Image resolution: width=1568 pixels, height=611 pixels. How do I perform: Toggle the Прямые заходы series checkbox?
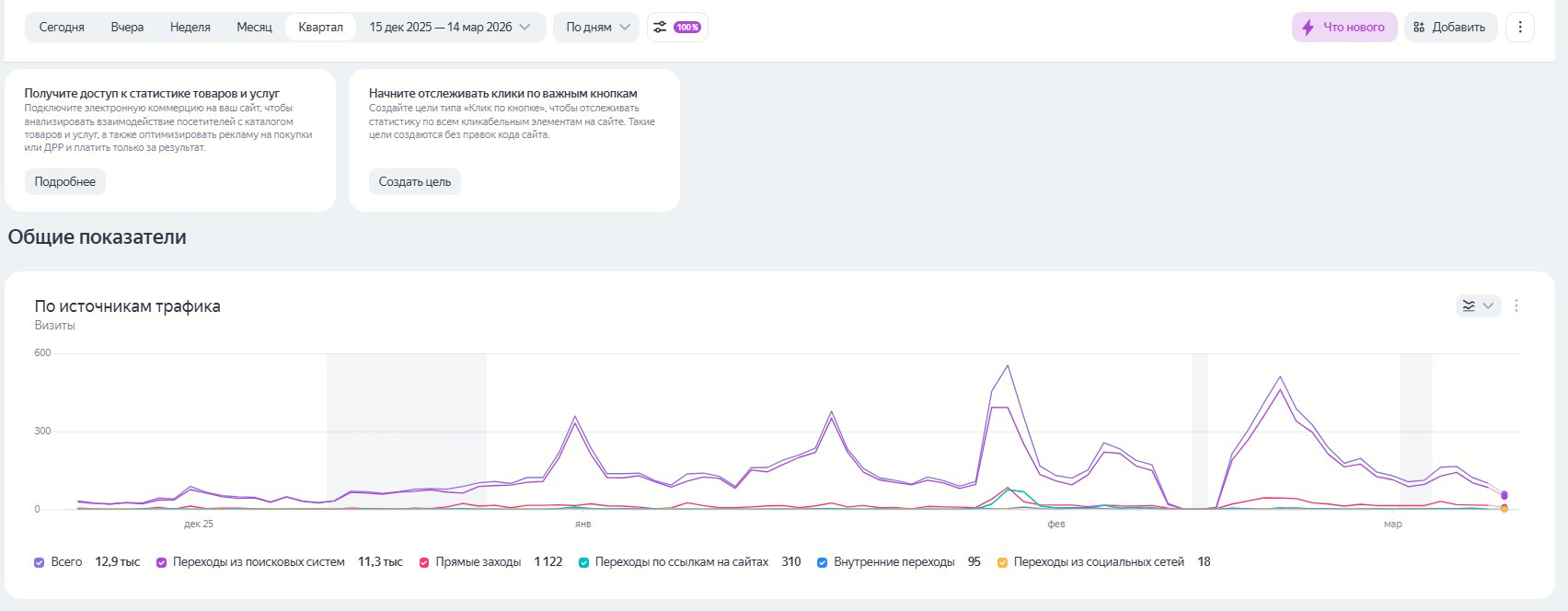(424, 562)
